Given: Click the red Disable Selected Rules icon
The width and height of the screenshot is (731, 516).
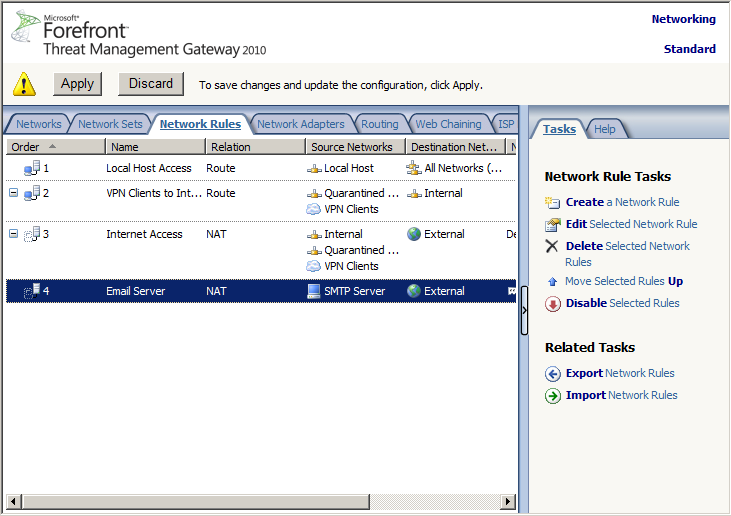Looking at the screenshot, I should tap(552, 304).
